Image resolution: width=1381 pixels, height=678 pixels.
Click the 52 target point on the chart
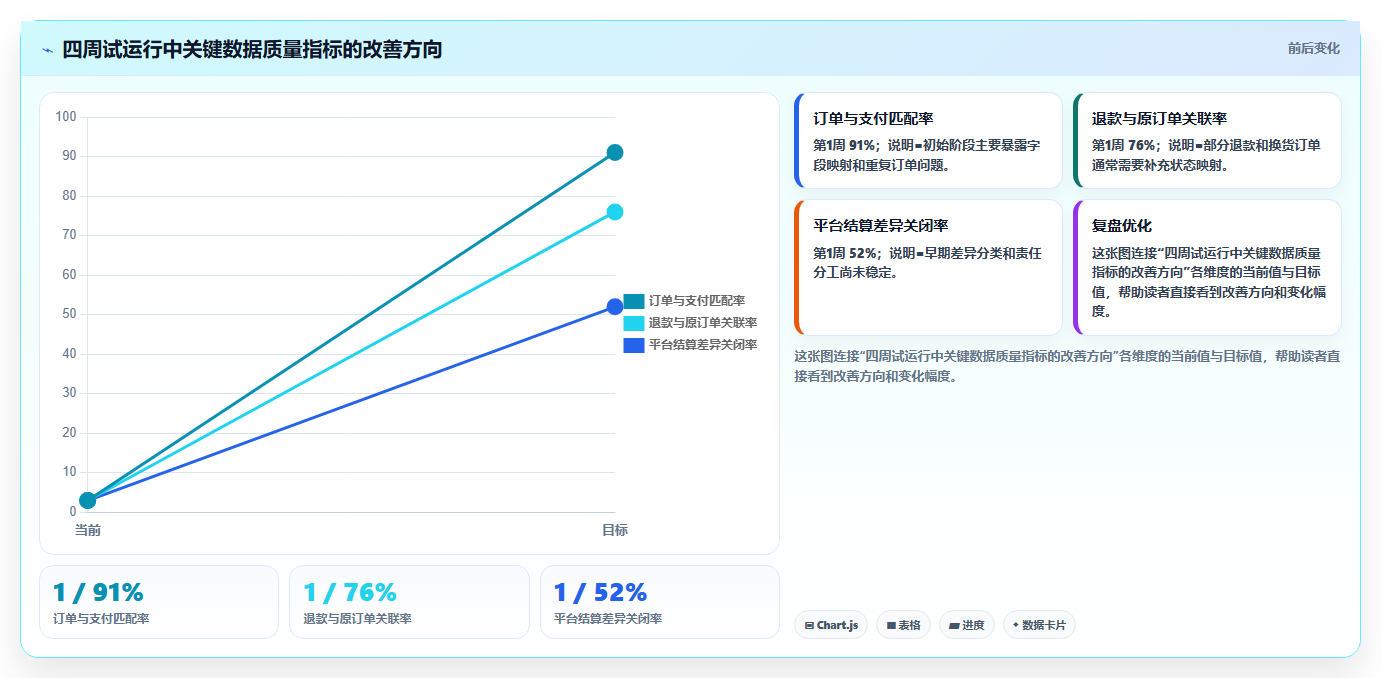click(615, 307)
